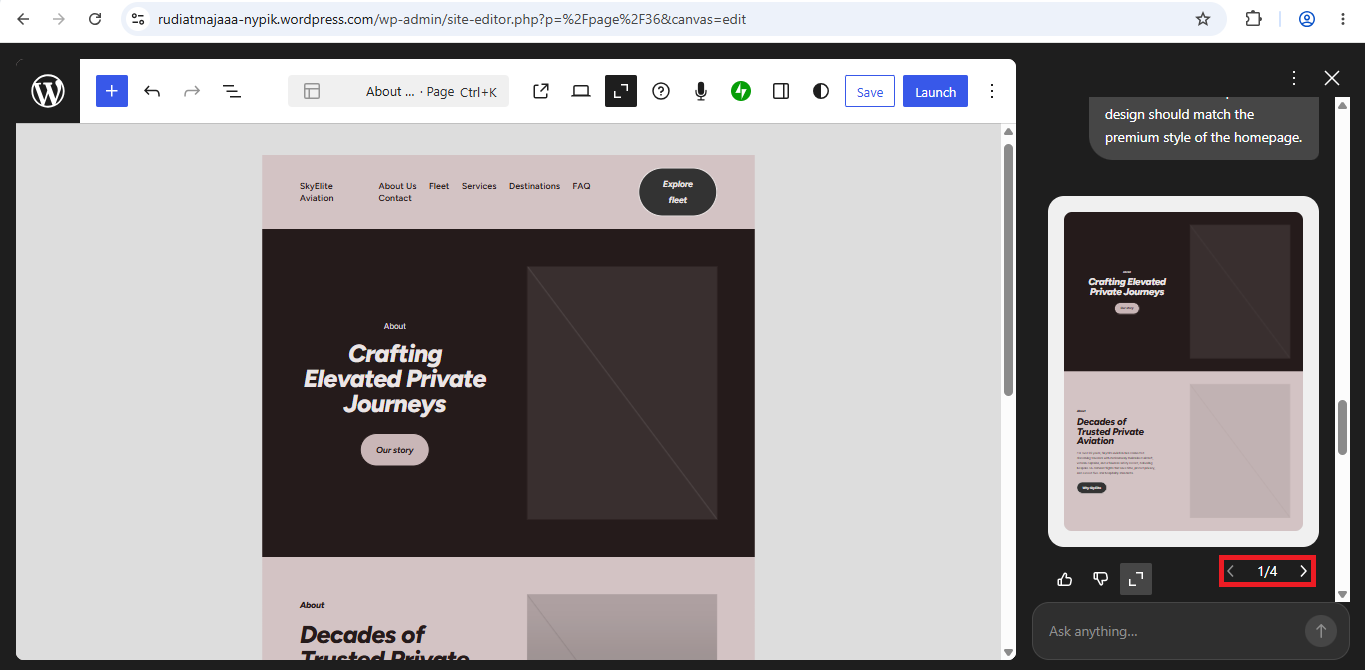Click the greyed-out browser forward arrow
Screen dimensions: 1365x670
pyautogui.click(x=59, y=19)
